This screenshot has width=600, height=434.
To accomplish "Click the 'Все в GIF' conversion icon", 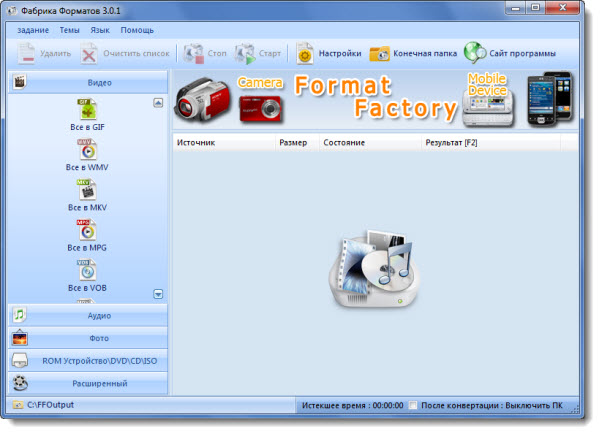I will 88,110.
